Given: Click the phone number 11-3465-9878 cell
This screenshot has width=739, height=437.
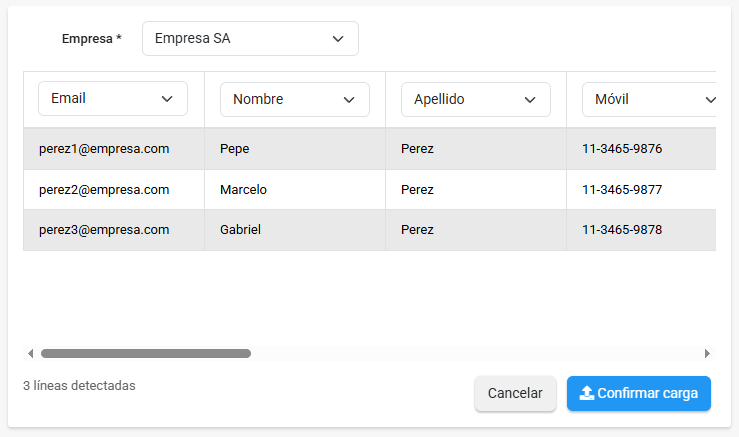Looking at the screenshot, I should 622,229.
